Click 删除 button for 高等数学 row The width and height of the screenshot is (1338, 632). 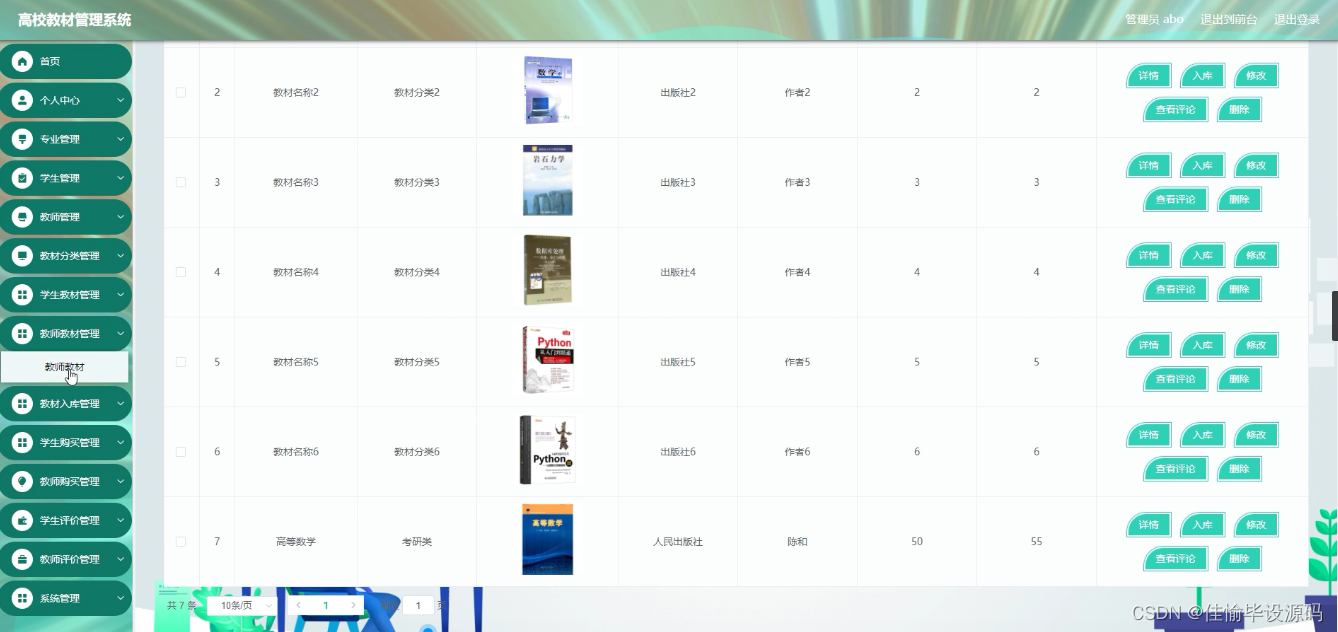[1239, 559]
